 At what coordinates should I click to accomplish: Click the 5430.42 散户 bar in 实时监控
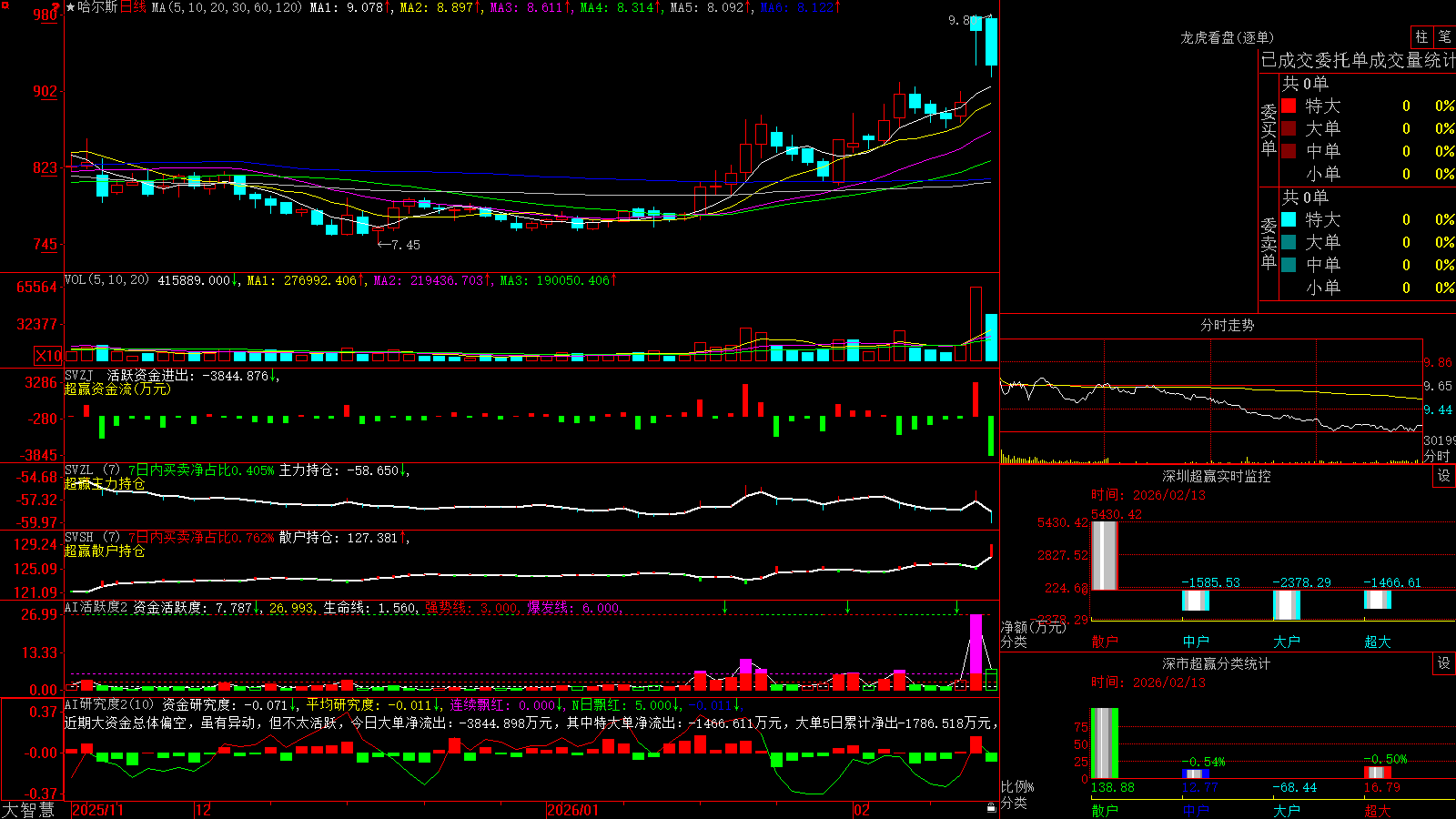(x=1104, y=555)
